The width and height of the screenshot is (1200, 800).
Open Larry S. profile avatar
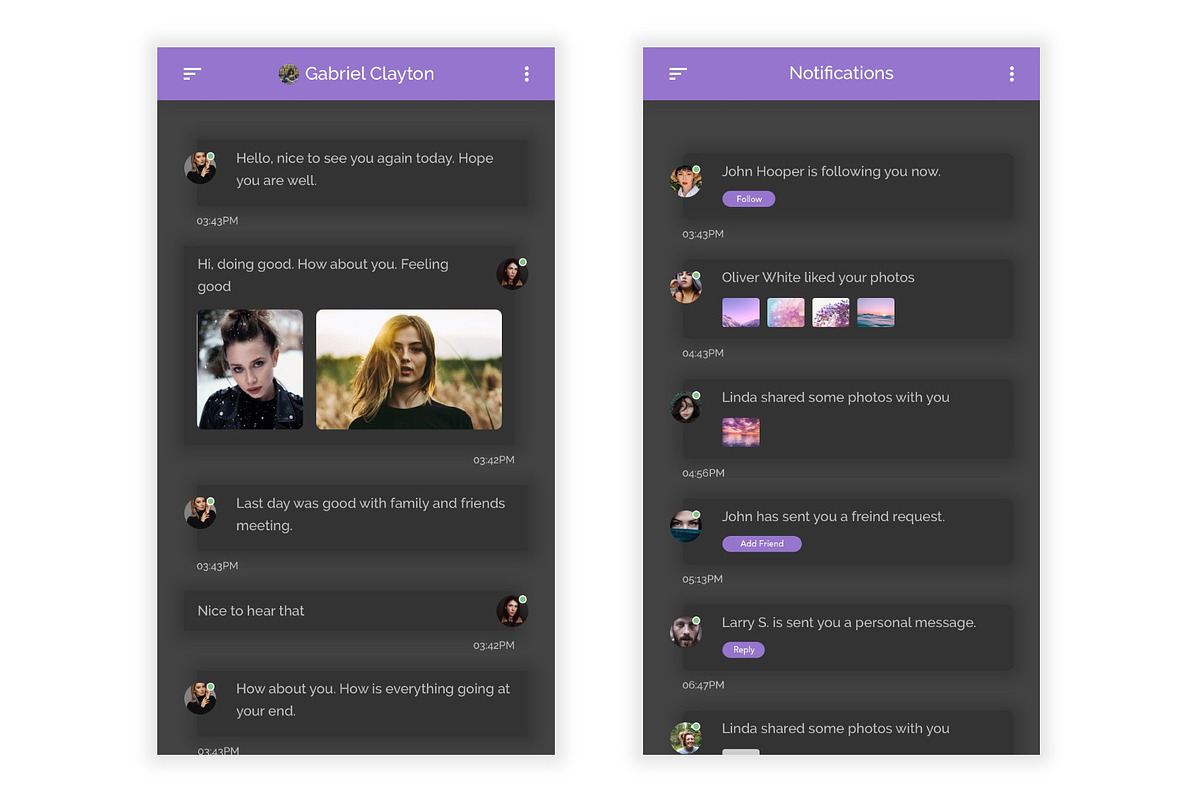click(686, 632)
